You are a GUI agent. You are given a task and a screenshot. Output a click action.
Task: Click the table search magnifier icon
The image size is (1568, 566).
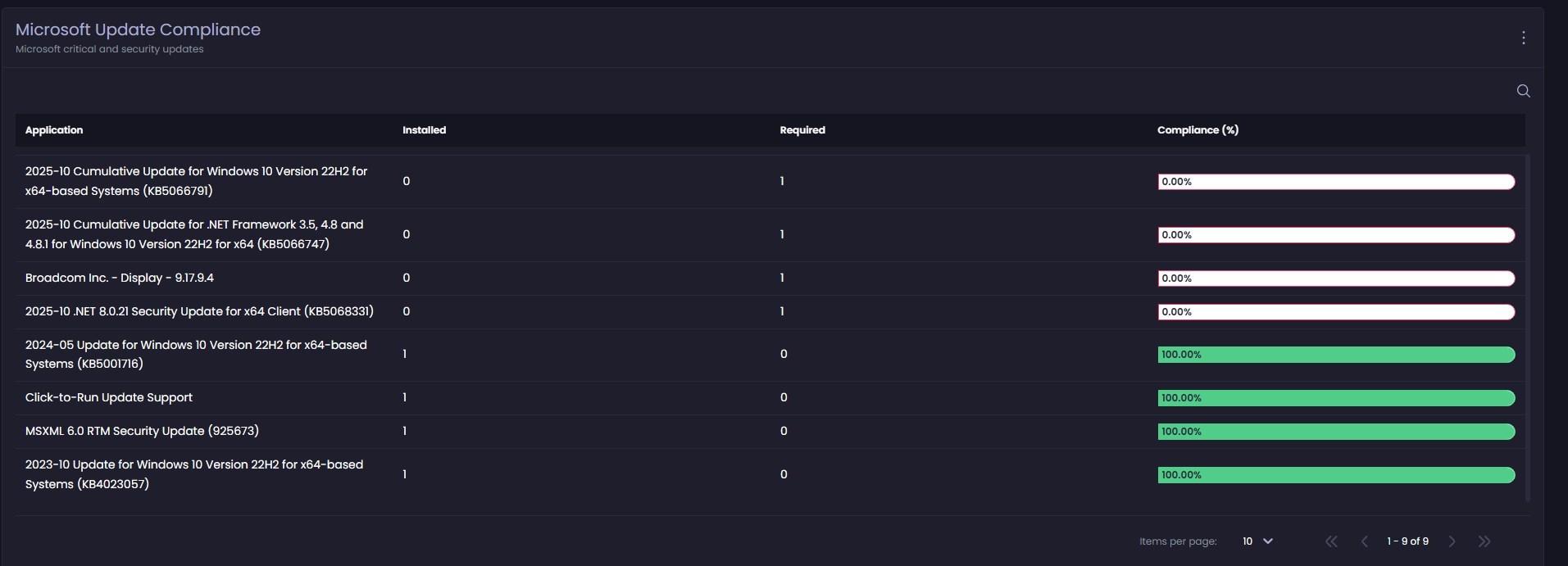pos(1523,91)
